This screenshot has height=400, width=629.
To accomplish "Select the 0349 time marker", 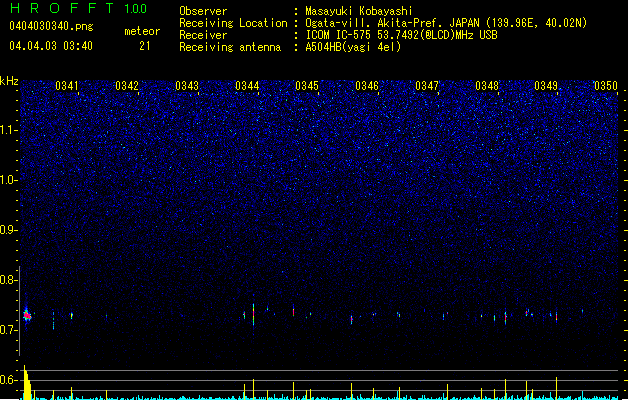I will pyautogui.click(x=546, y=86).
